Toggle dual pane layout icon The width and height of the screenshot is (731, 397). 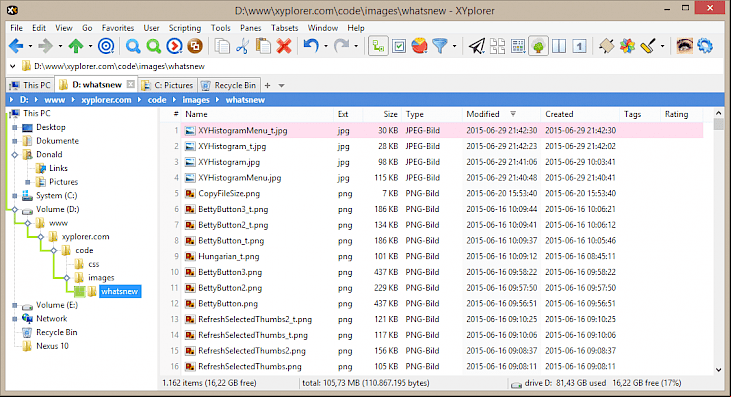[559, 46]
